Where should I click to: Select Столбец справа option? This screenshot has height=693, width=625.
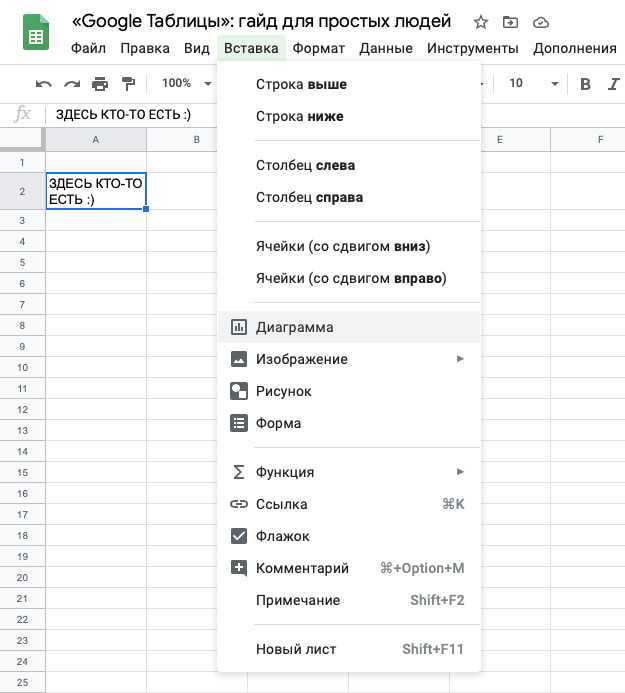pos(349,197)
